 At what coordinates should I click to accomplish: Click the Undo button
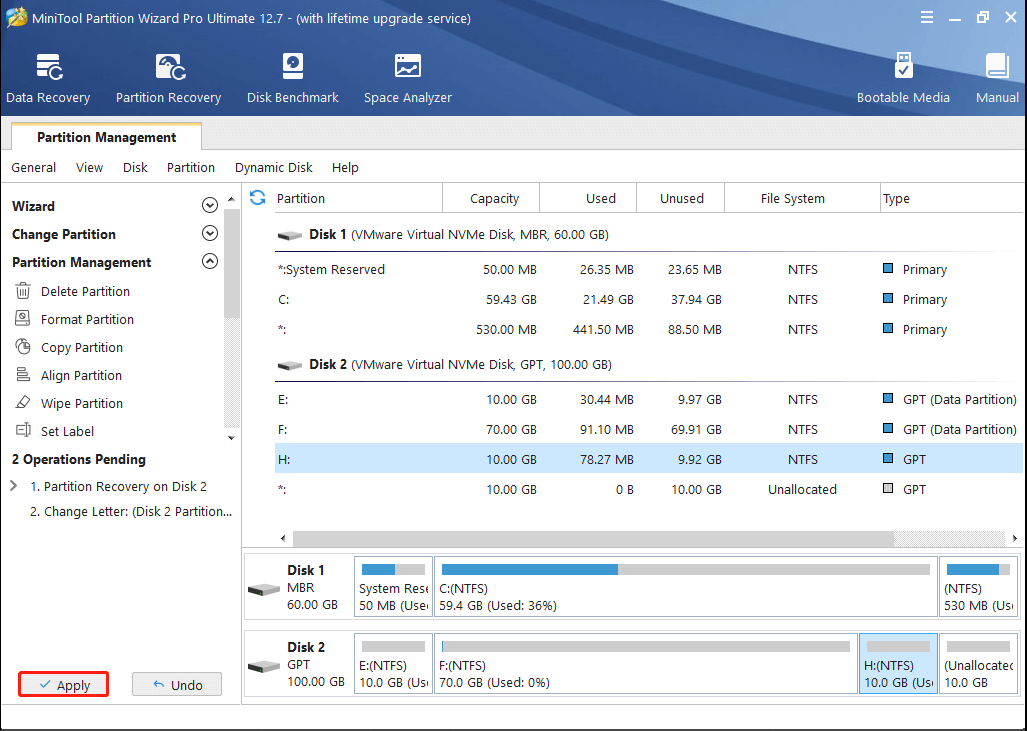[x=177, y=684]
